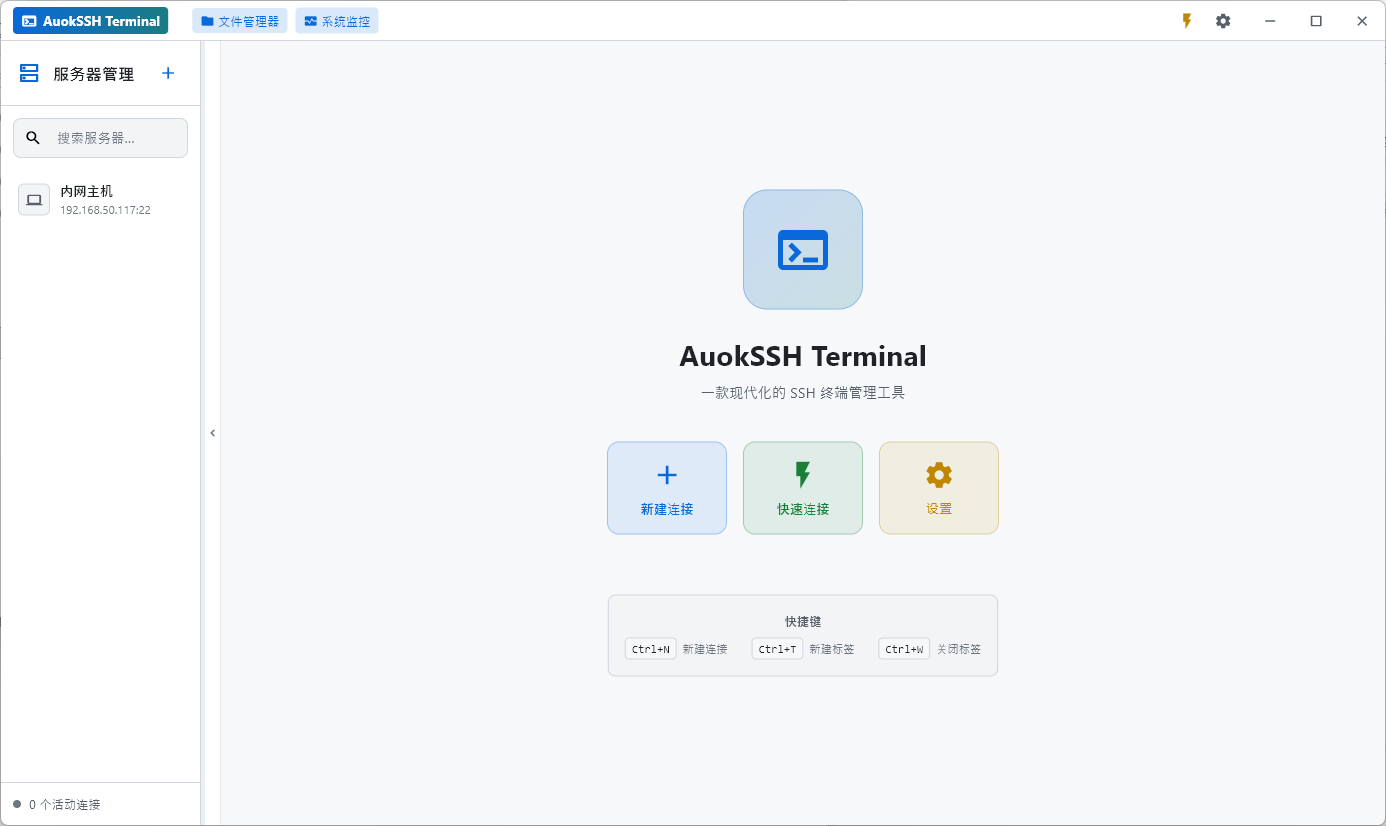Click the 新建连接 card button
1386x826 pixels.
(667, 488)
